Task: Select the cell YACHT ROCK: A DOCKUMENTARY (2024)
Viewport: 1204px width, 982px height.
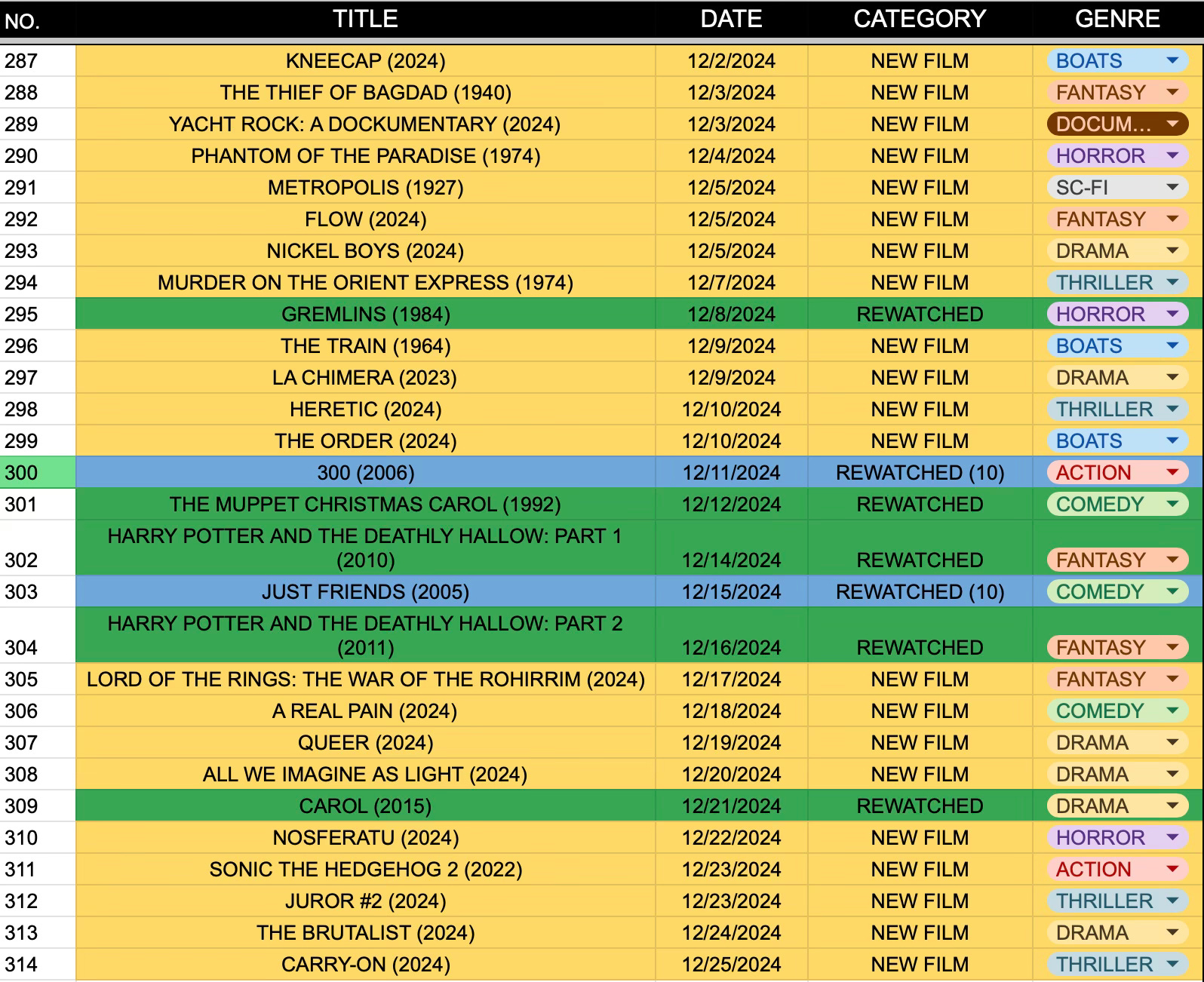Action: [x=366, y=124]
